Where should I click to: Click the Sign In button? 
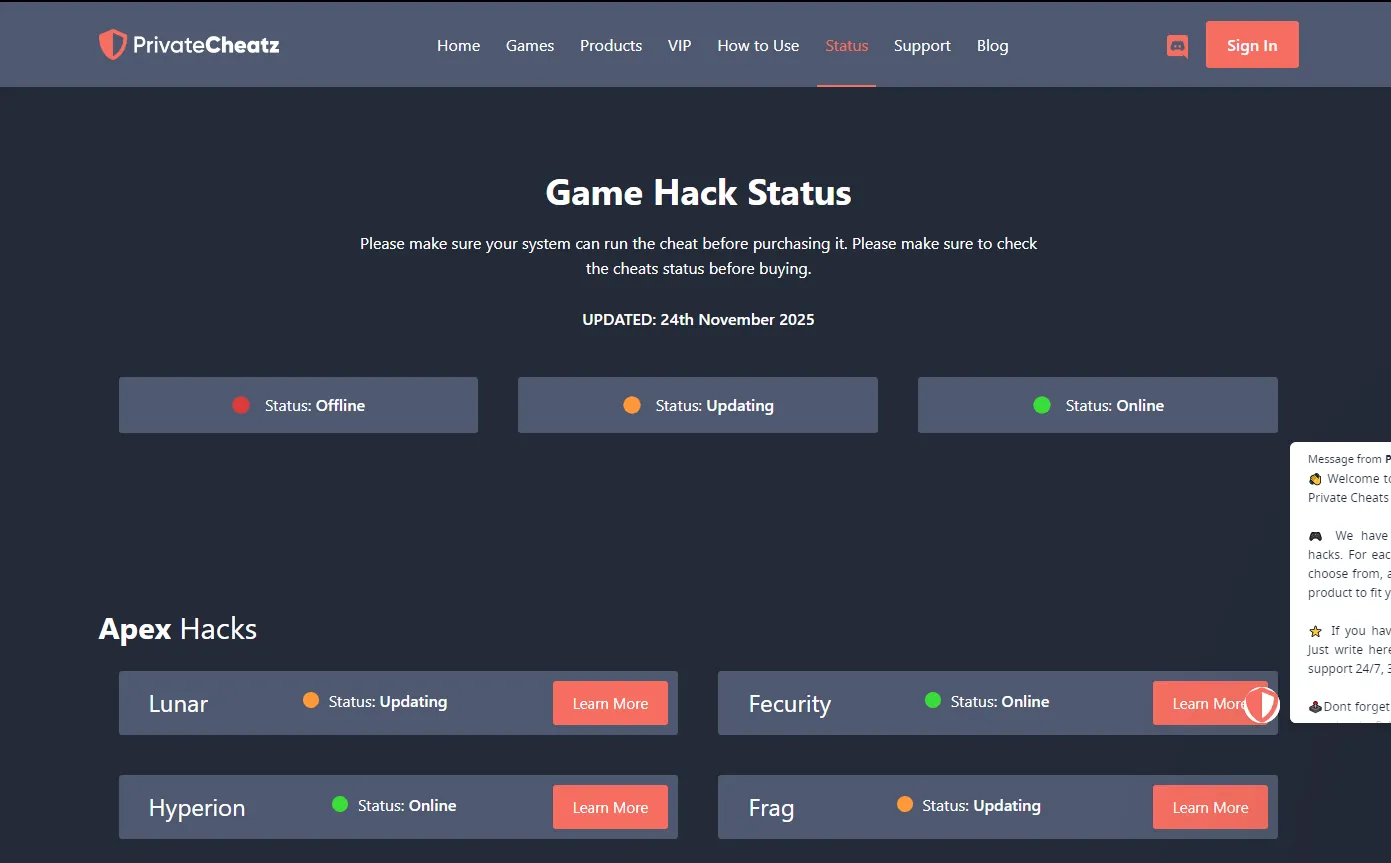coord(1252,44)
